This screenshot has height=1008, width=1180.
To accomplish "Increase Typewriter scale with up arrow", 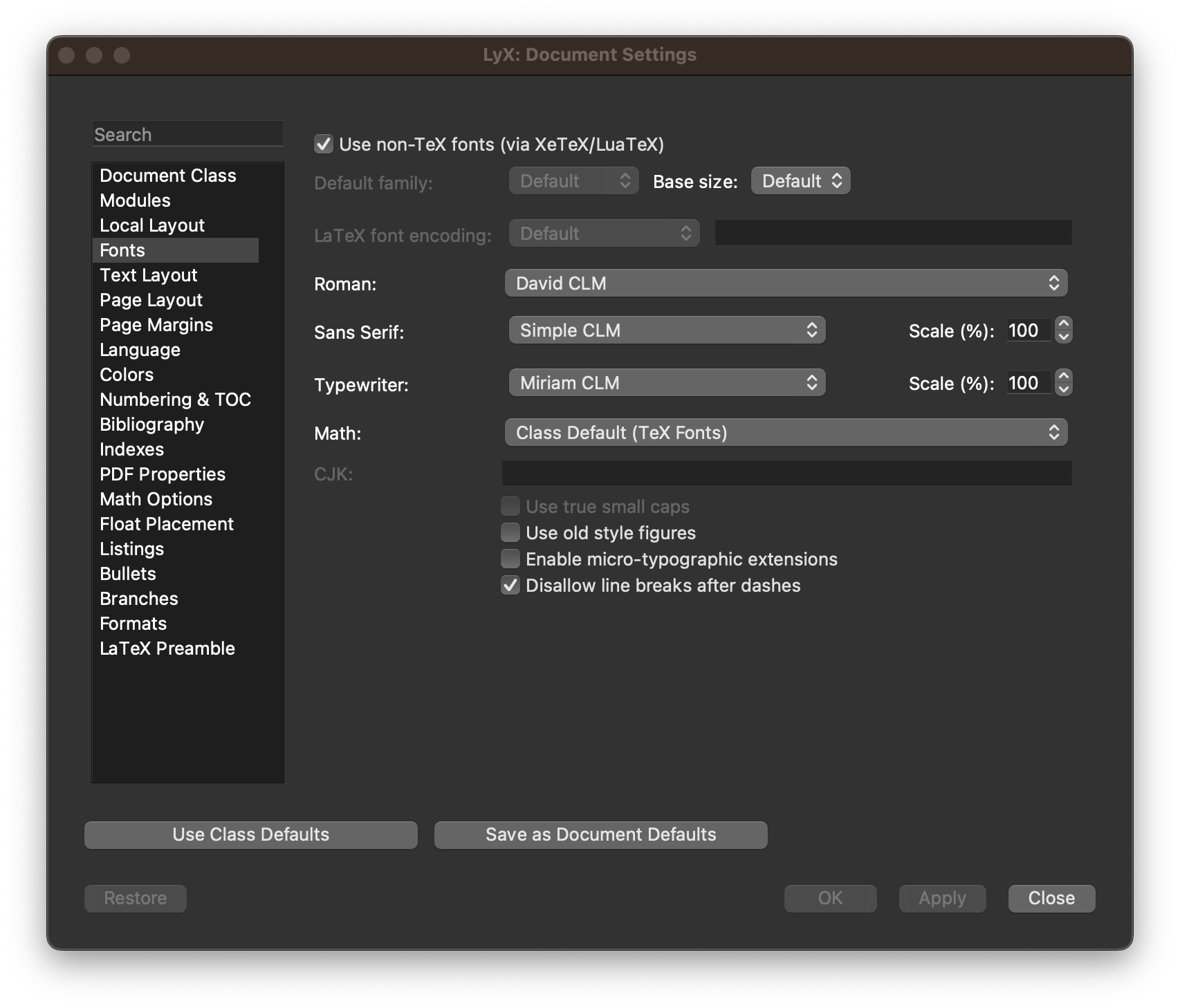I will click(1064, 376).
